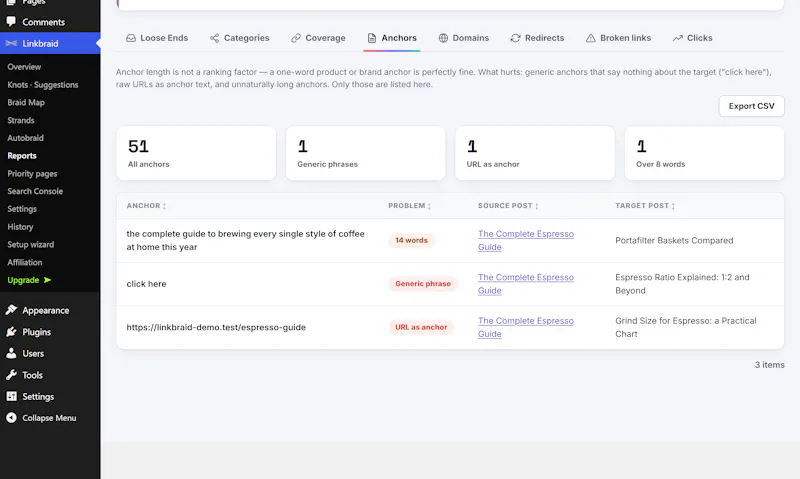
Task: Open Knots · Suggestions submenu item
Action: point(43,85)
